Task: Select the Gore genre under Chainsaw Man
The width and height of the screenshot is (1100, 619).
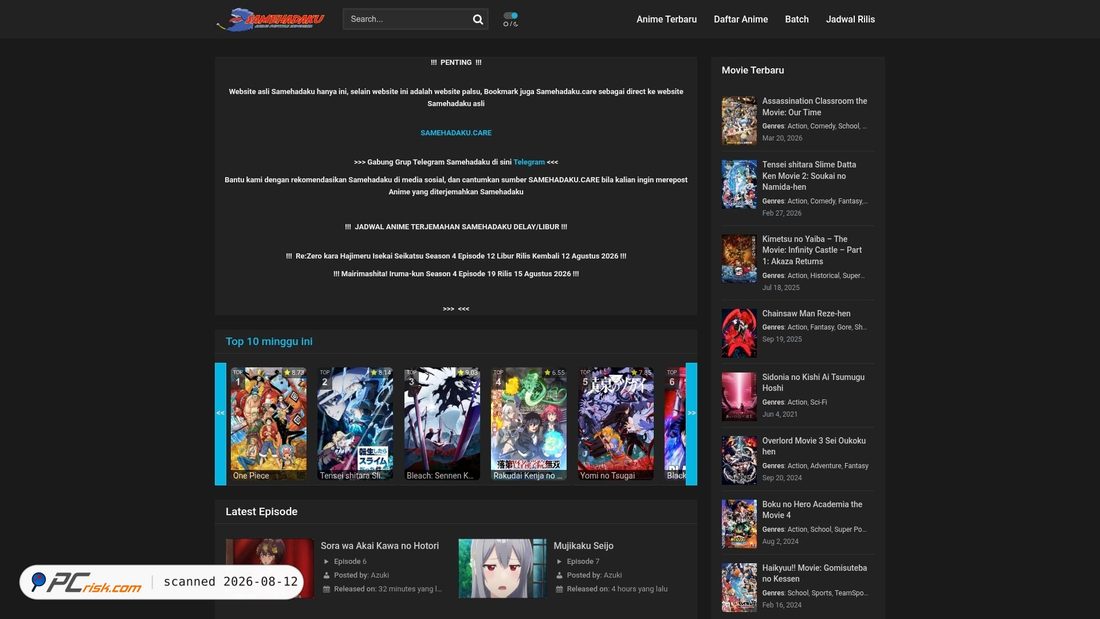Action: click(x=843, y=327)
